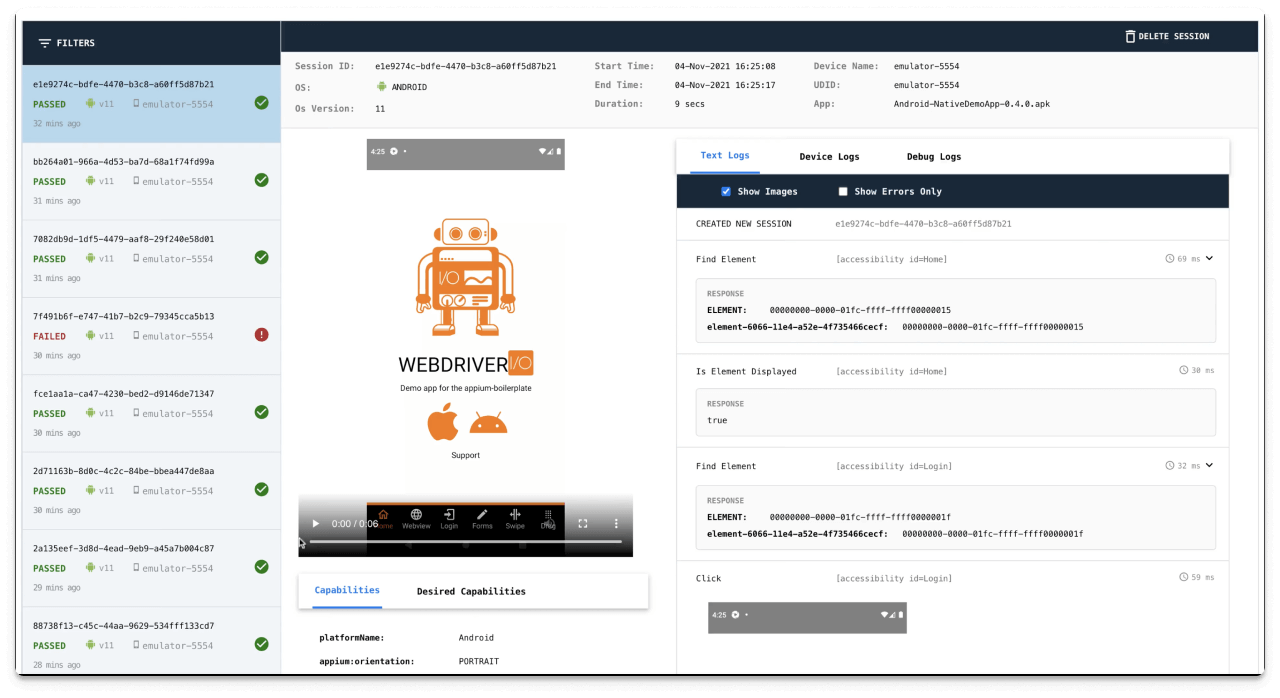
Task: Click passed checkmark for session e1e9274c
Action: click(x=261, y=103)
